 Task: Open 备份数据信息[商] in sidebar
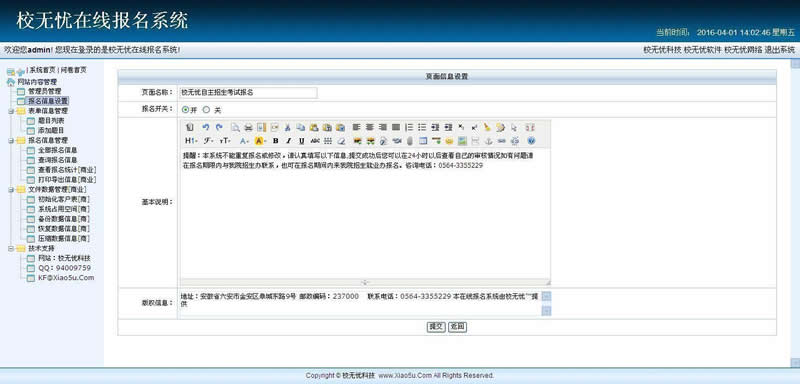click(x=64, y=219)
